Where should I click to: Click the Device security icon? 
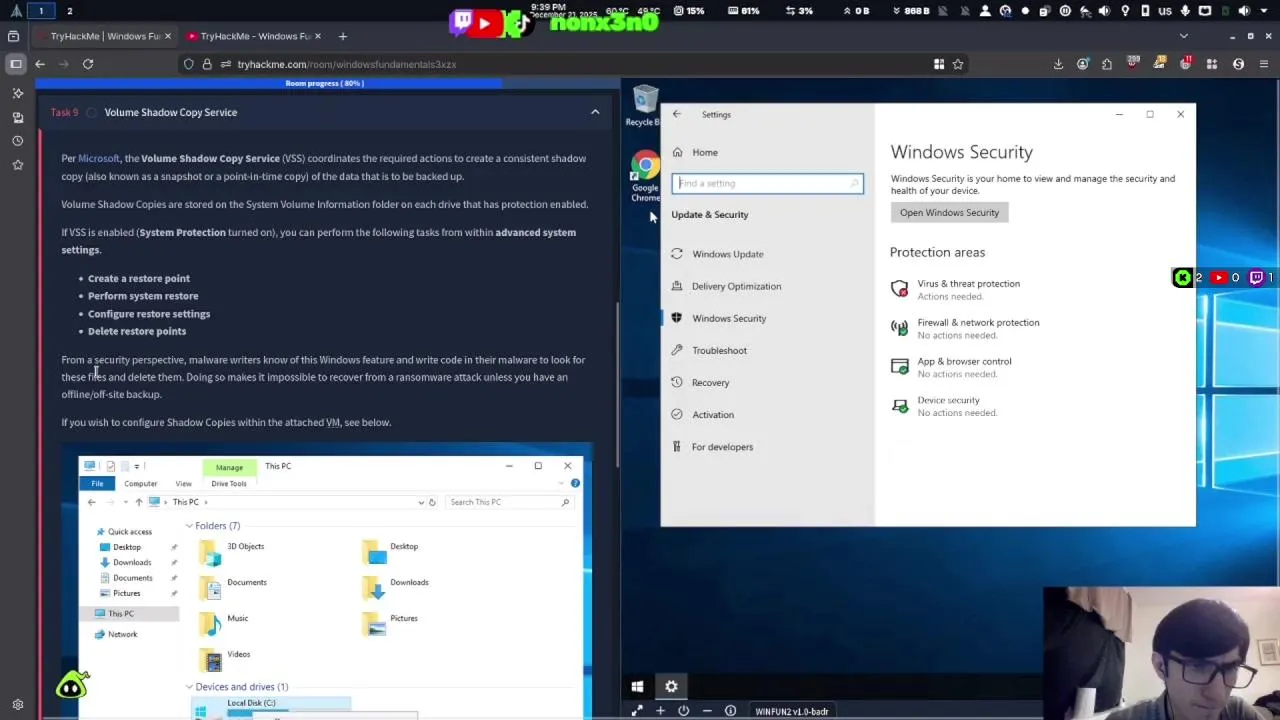coord(899,405)
